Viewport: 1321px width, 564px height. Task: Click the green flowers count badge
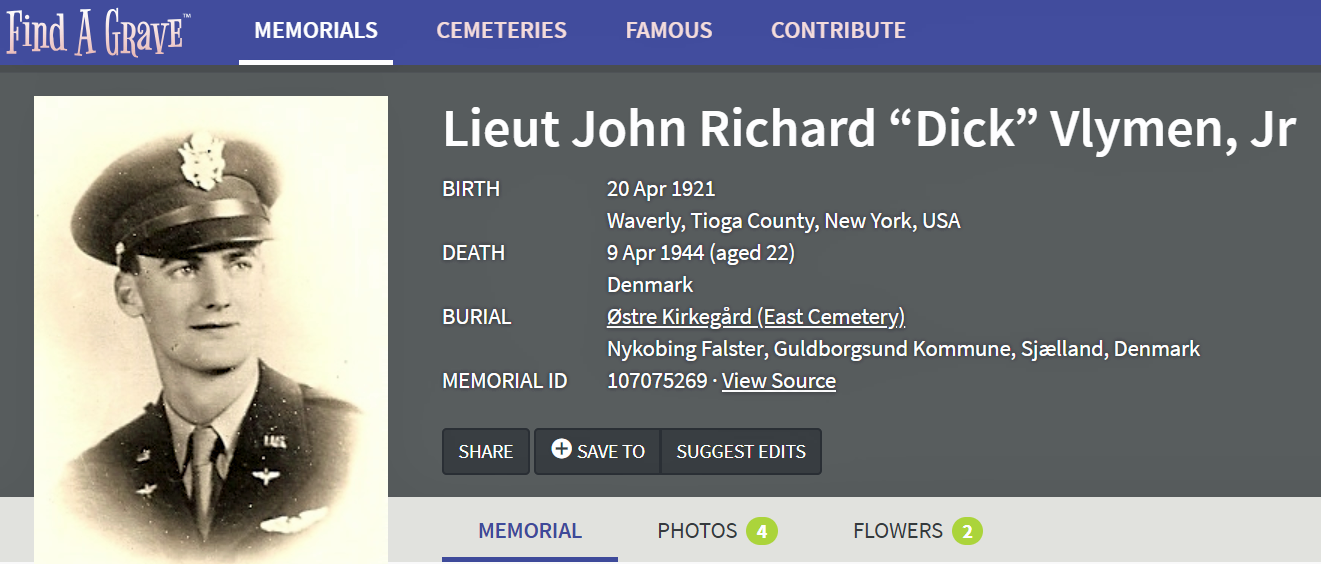(967, 531)
